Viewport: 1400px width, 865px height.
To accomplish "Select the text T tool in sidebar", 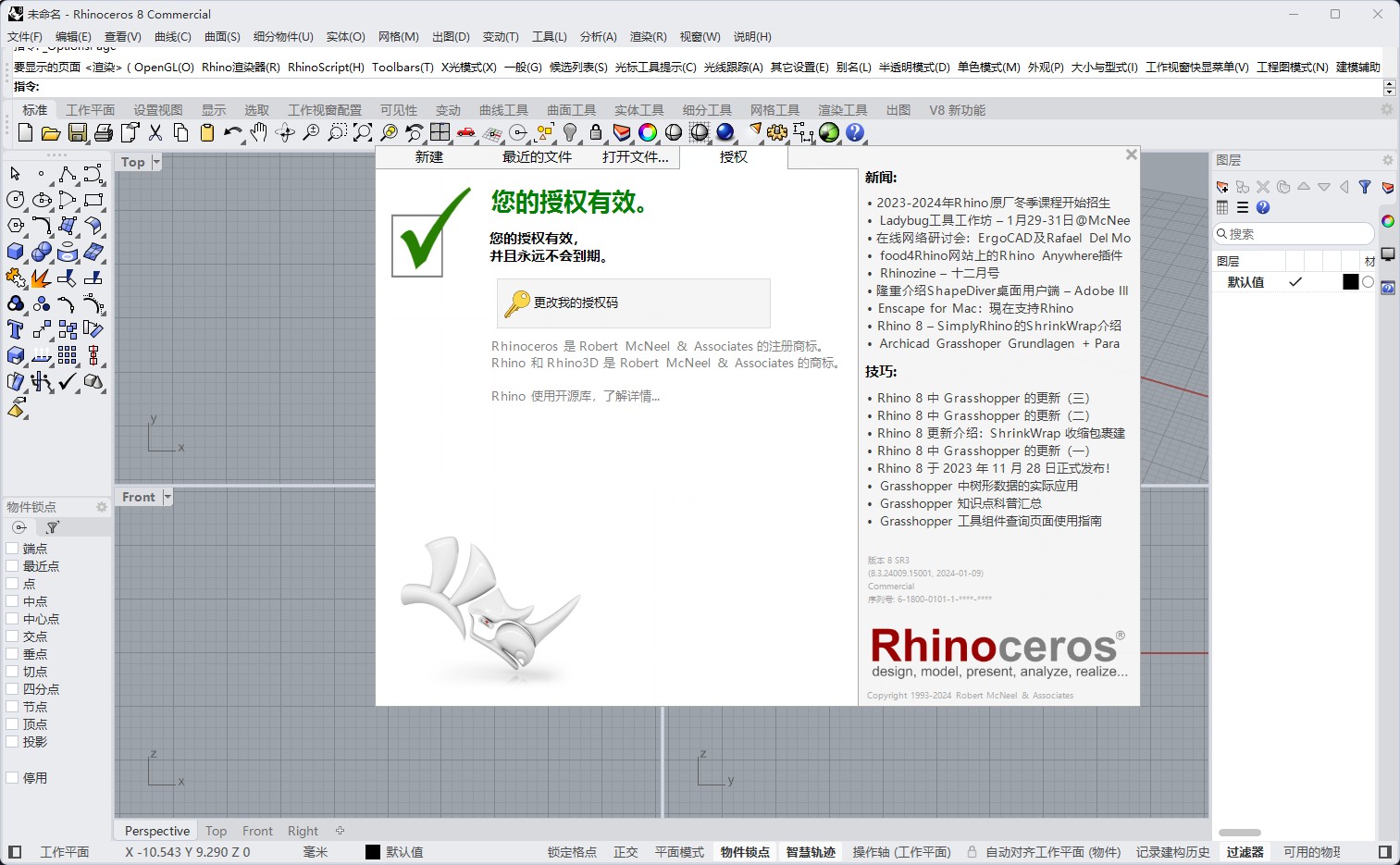I will [15, 329].
